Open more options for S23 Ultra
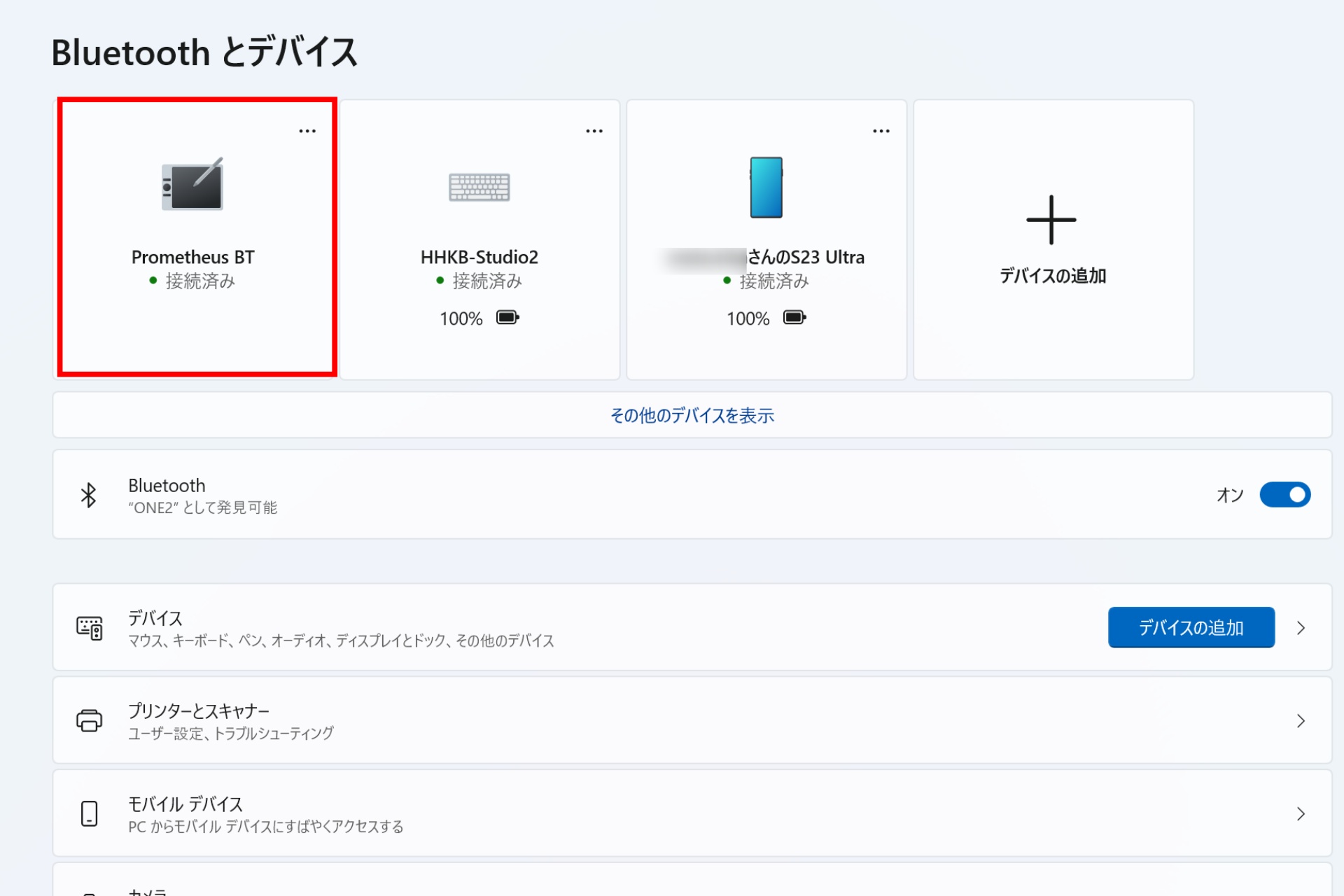 (881, 131)
